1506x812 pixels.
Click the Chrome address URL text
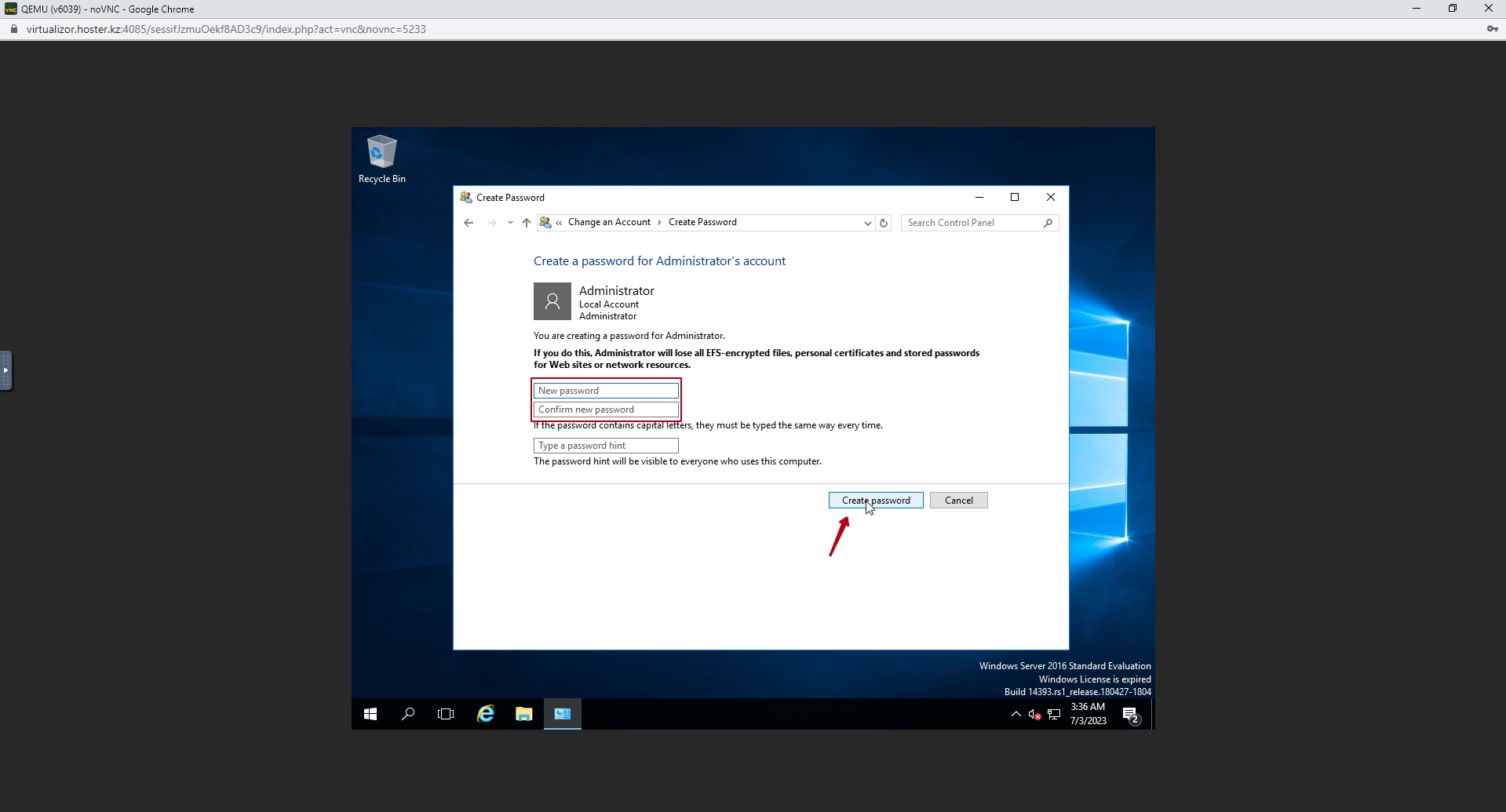[226, 29]
